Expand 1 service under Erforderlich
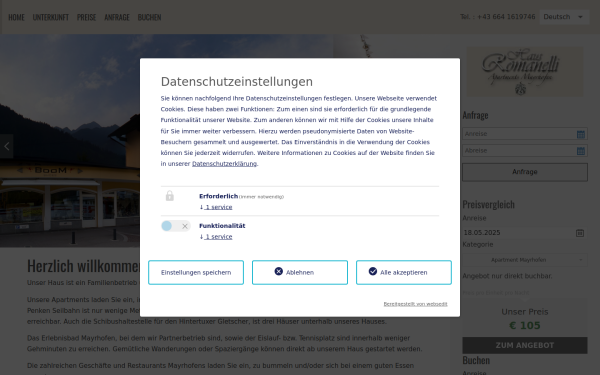The image size is (600, 375). [216, 207]
